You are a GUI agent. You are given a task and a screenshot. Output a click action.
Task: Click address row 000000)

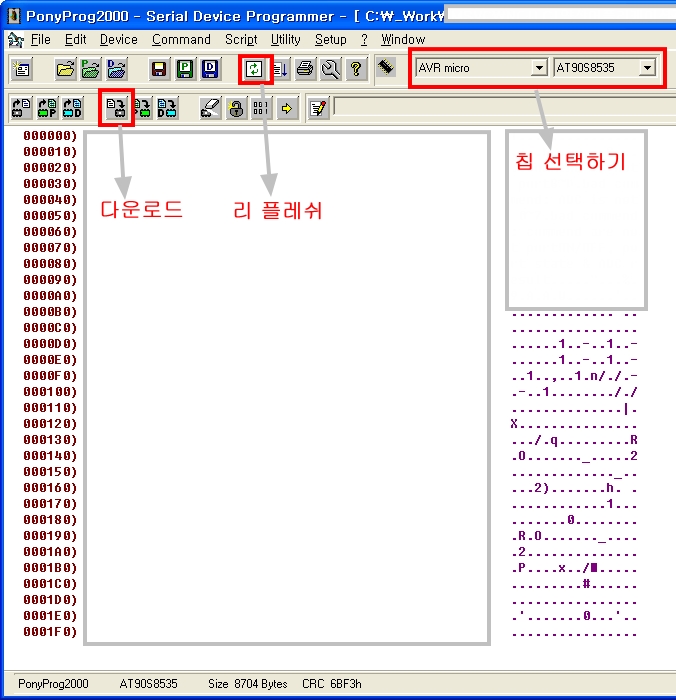50,136
